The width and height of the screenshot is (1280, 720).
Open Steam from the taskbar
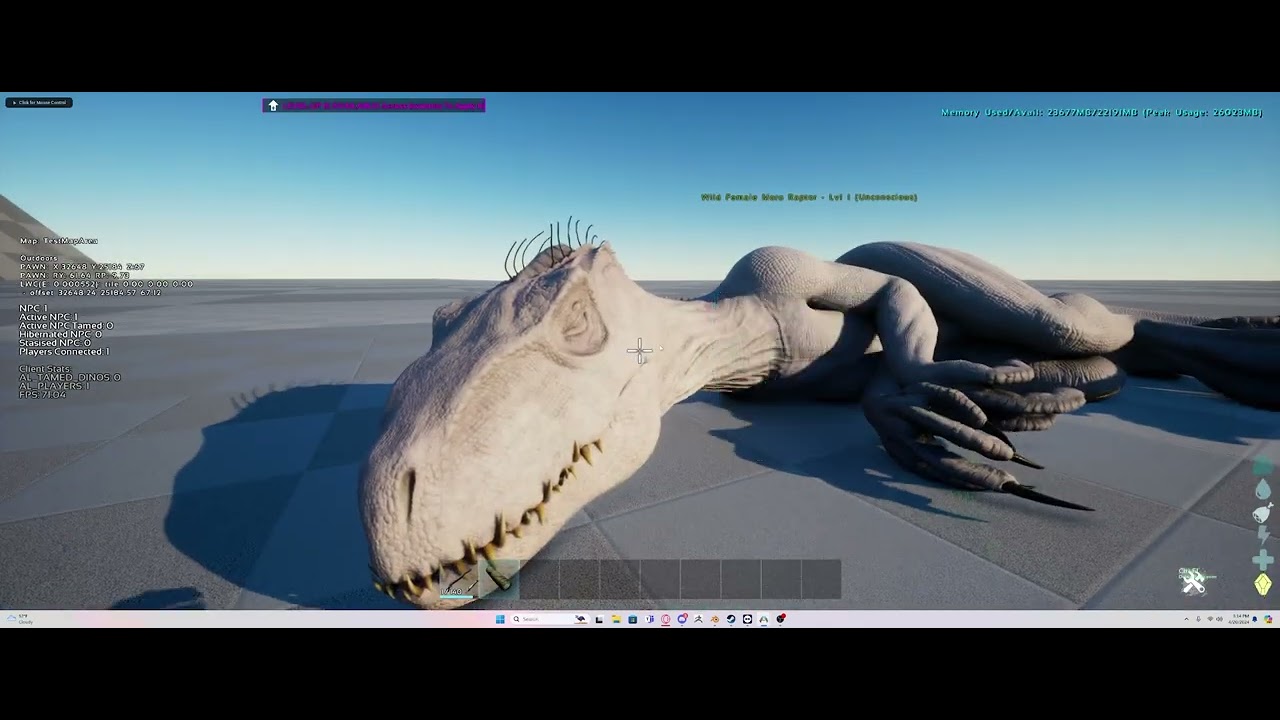[x=731, y=619]
